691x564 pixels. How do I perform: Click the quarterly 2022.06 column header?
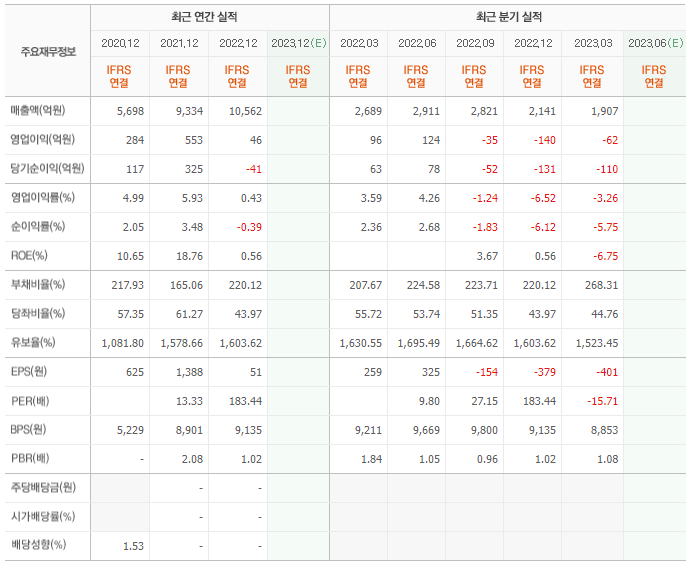point(417,43)
